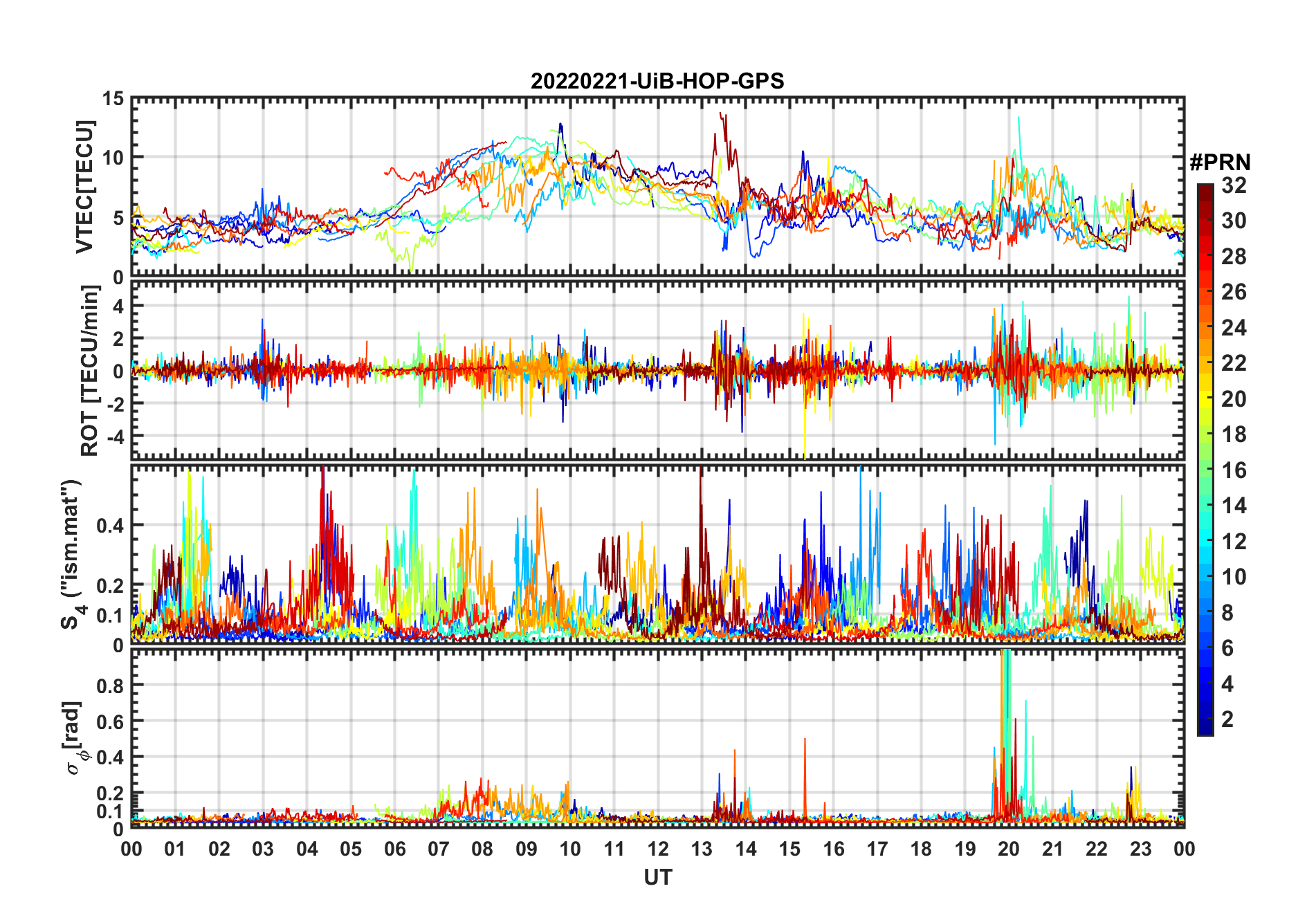Click colorbar tick label 8

pos(1227,613)
